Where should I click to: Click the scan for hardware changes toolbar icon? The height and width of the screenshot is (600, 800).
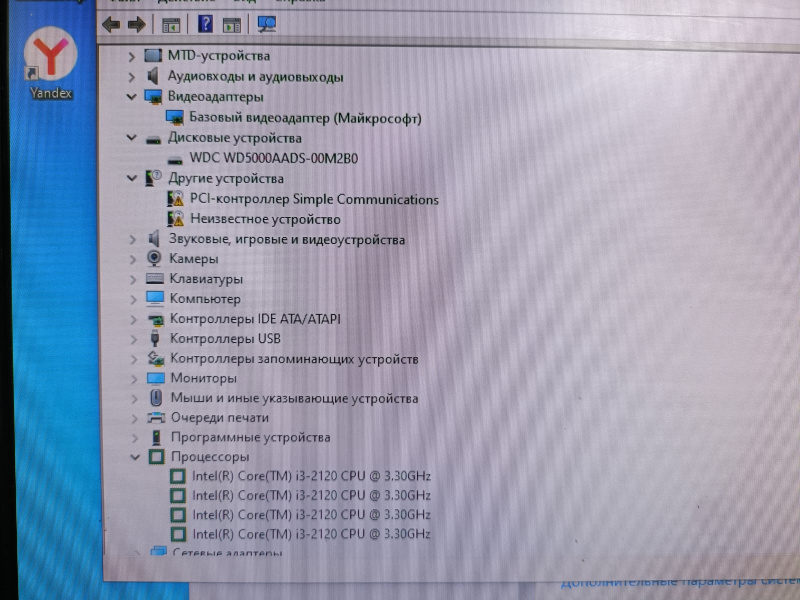pos(265,24)
